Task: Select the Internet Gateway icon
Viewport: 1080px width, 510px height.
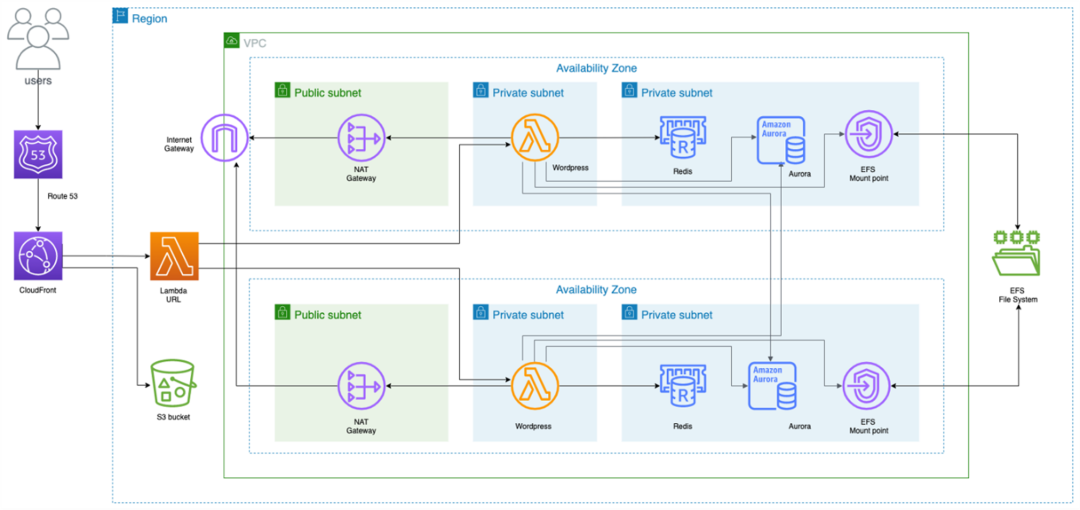Action: [x=225, y=138]
